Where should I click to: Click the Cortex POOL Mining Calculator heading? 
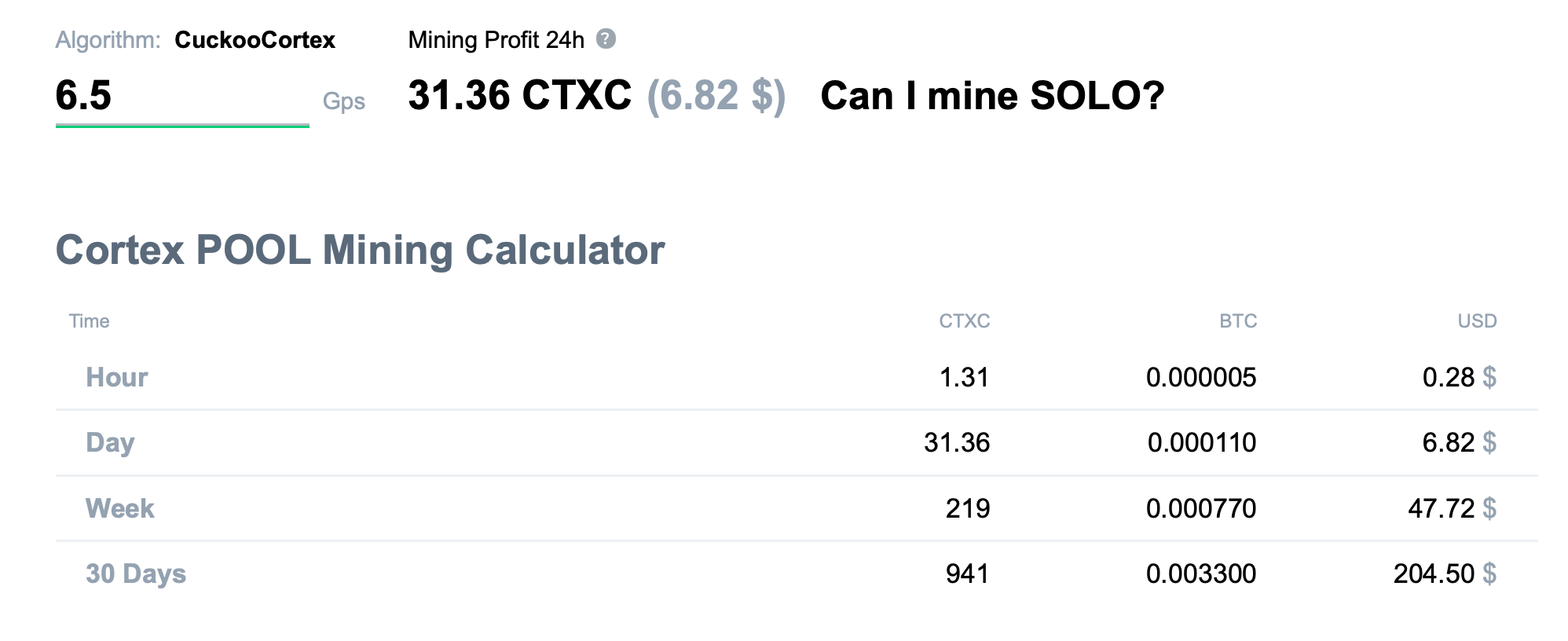click(x=360, y=250)
